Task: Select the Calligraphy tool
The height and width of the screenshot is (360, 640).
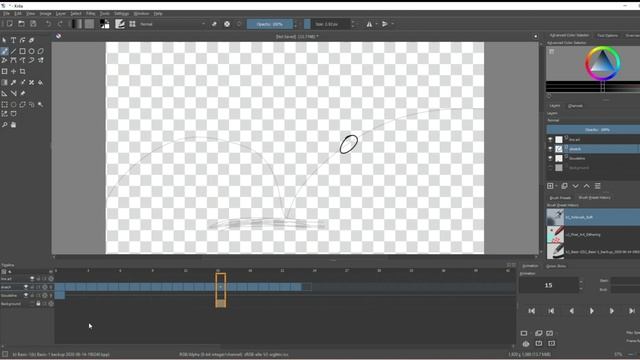Action: (31, 40)
